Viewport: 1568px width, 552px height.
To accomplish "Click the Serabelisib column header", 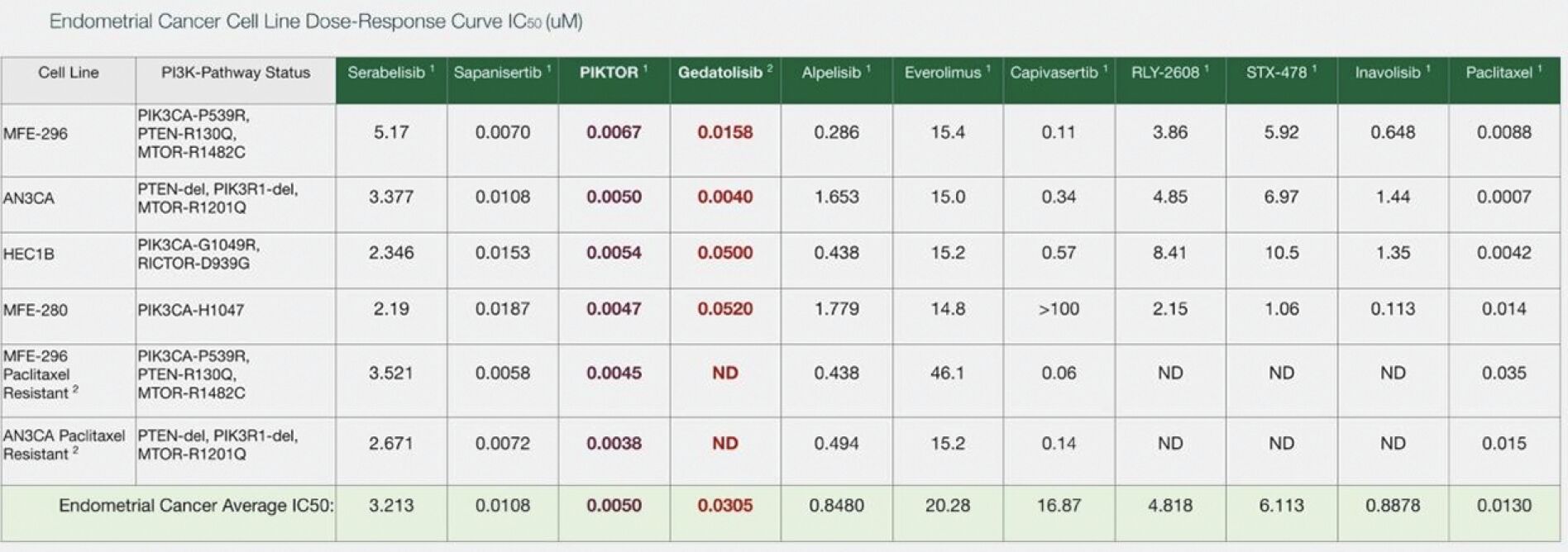I will click(x=390, y=80).
